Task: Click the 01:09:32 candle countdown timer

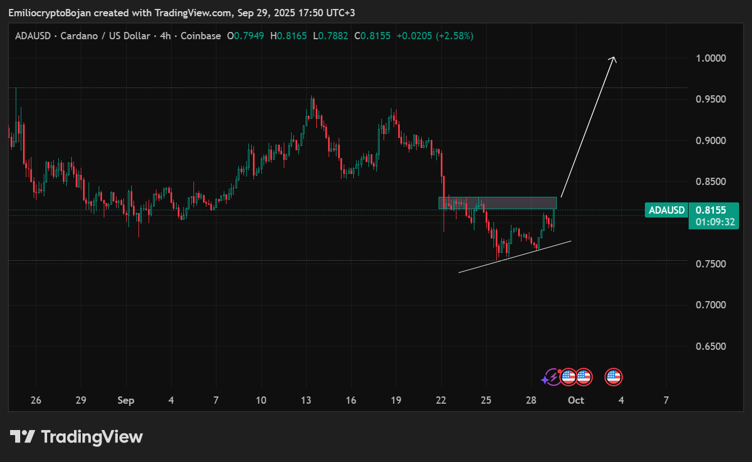Action: point(715,222)
